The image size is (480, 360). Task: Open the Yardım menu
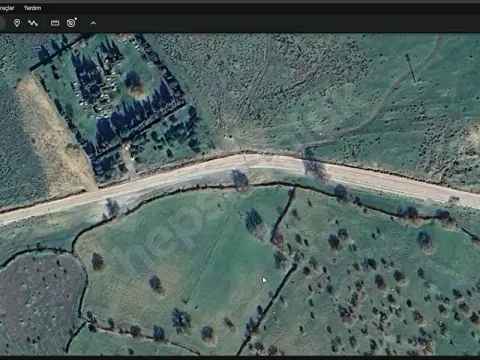pyautogui.click(x=32, y=8)
